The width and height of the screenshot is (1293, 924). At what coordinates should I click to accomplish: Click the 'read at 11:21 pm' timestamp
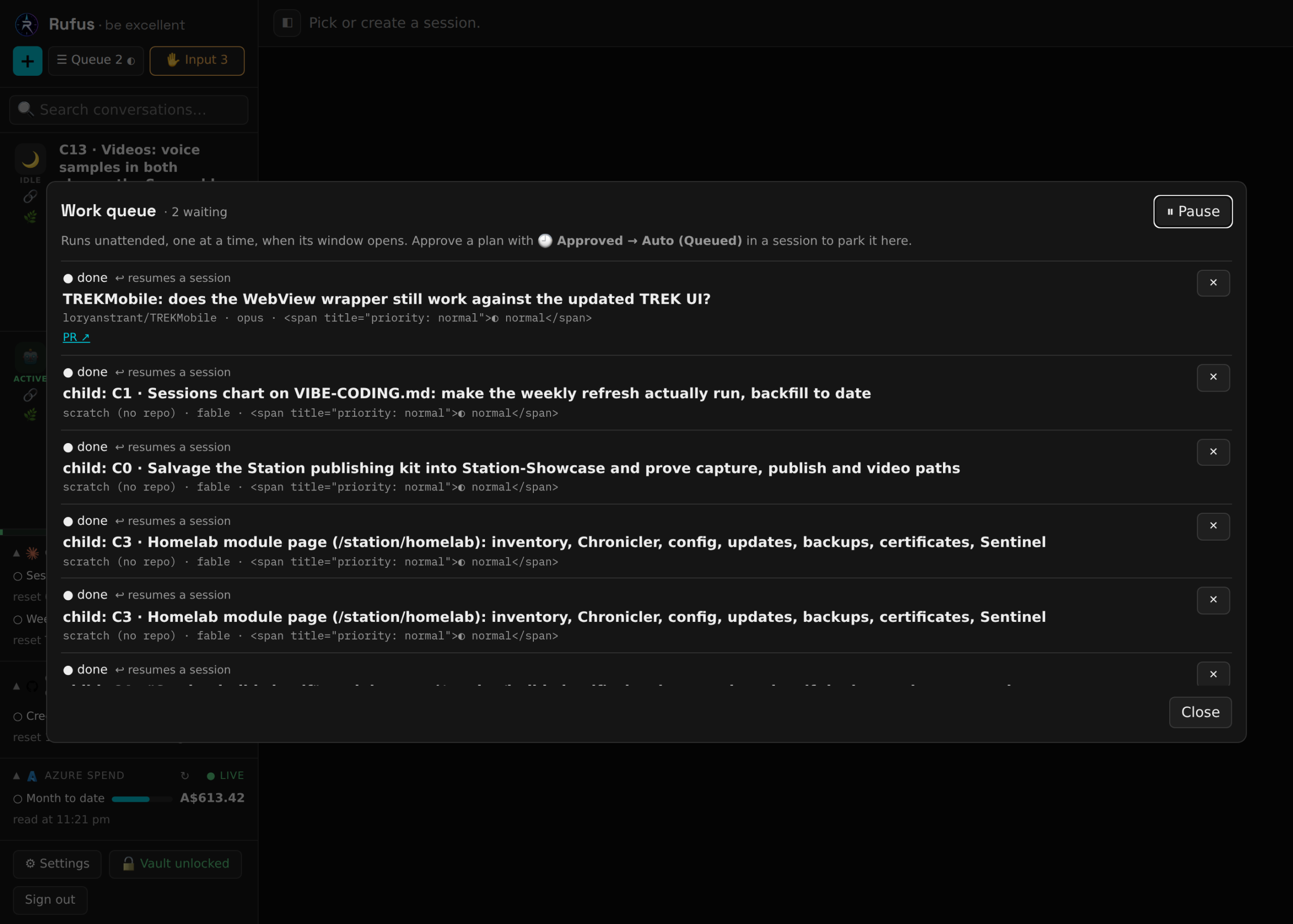pos(62,819)
